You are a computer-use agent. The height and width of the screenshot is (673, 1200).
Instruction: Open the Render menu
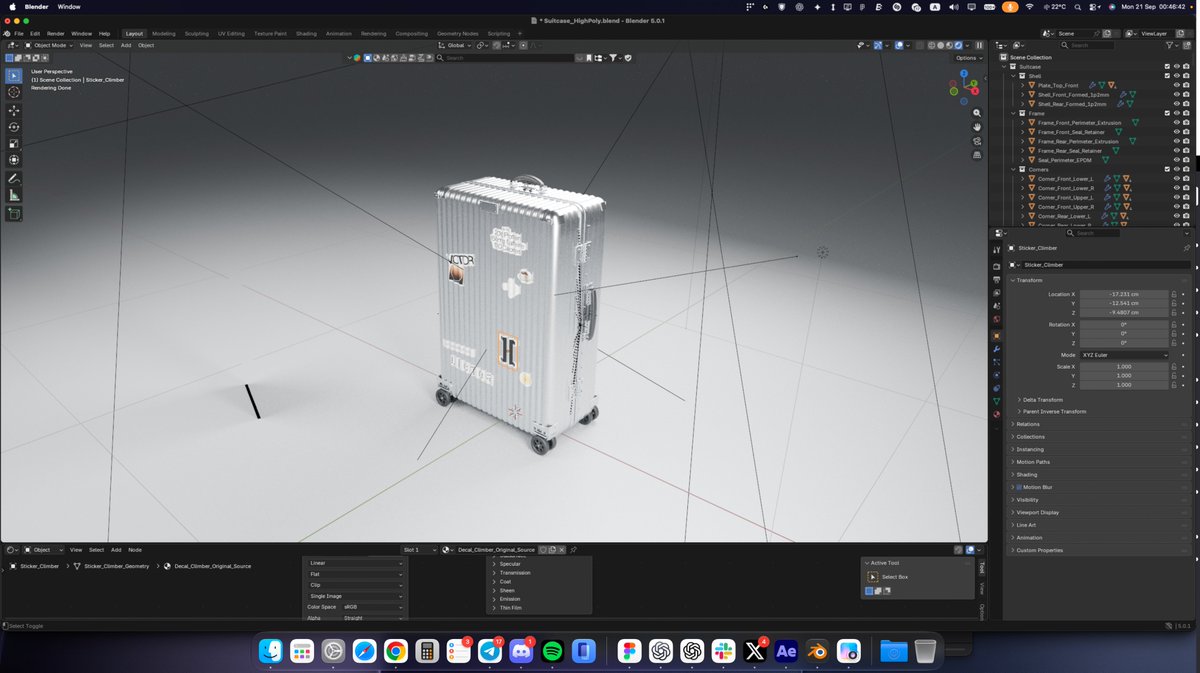coord(56,33)
